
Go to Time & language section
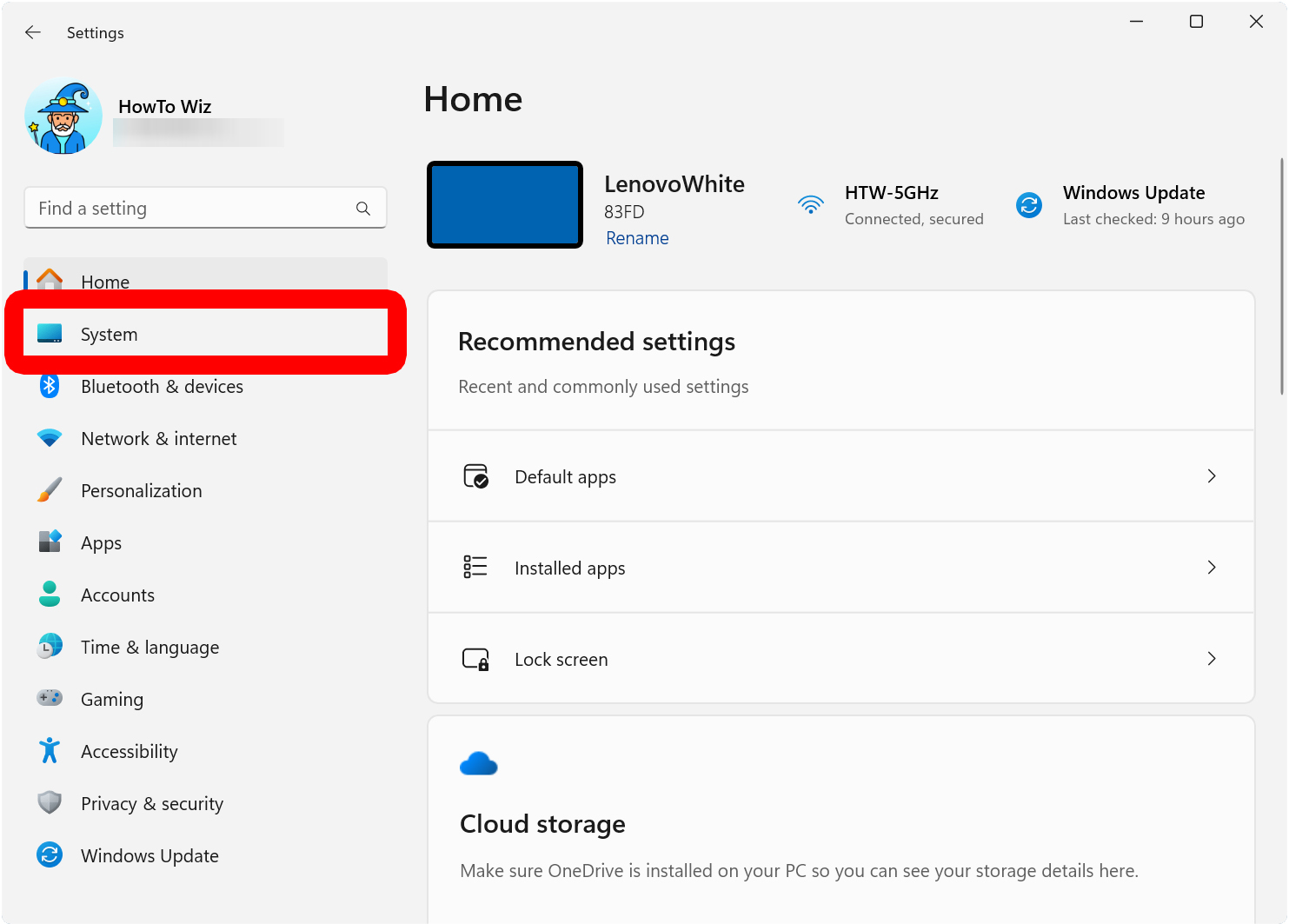click(x=149, y=648)
